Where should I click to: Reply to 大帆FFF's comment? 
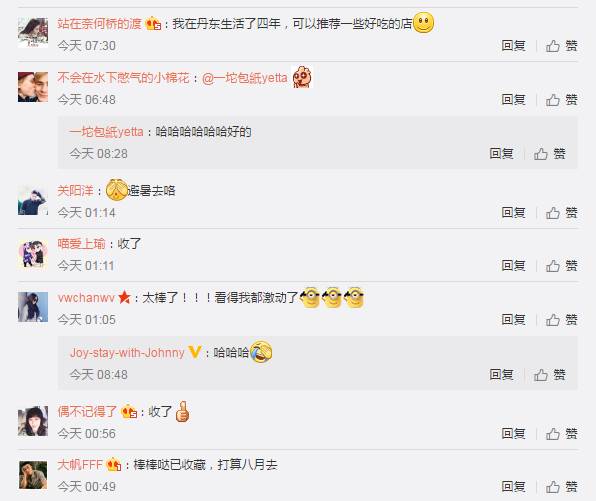[513, 487]
